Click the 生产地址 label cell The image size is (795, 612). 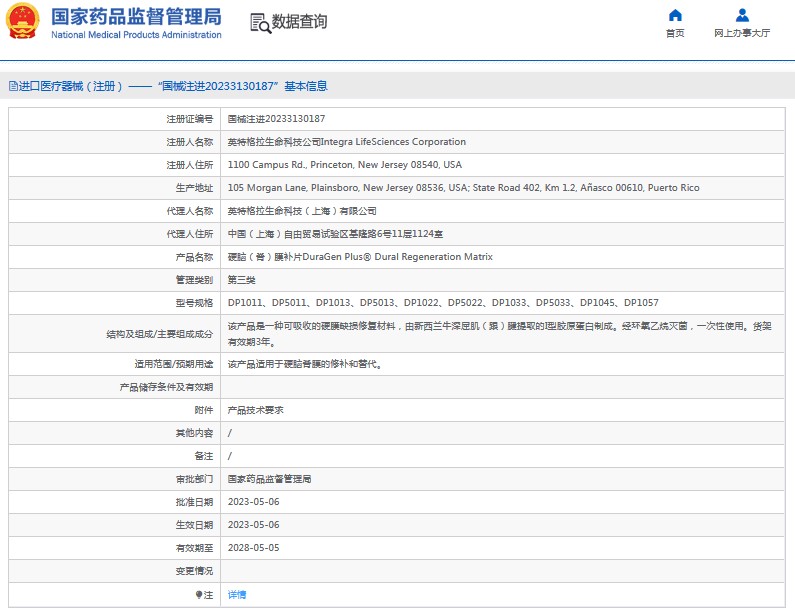[x=115, y=188]
